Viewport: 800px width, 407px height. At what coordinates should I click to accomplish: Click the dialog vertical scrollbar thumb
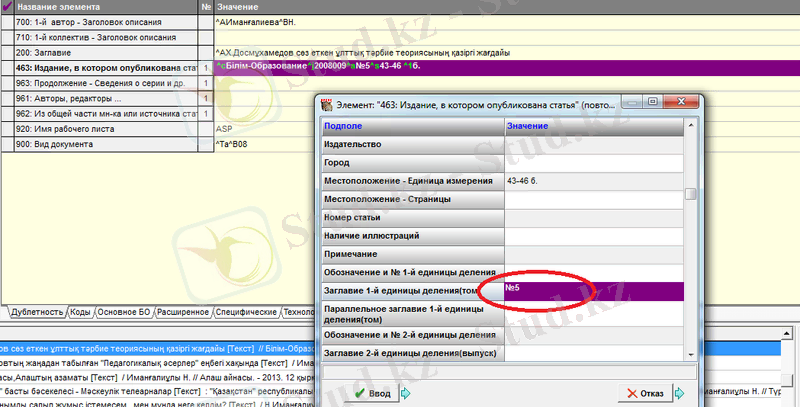pyautogui.click(x=691, y=194)
